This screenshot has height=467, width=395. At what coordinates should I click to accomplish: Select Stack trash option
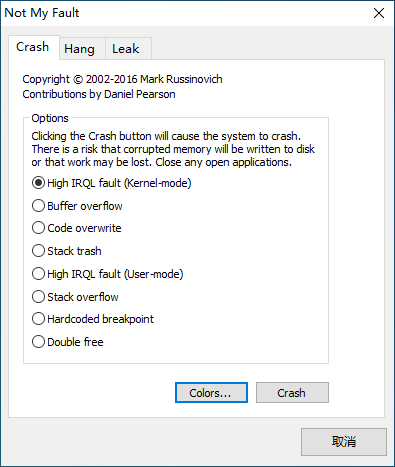pyautogui.click(x=67, y=251)
